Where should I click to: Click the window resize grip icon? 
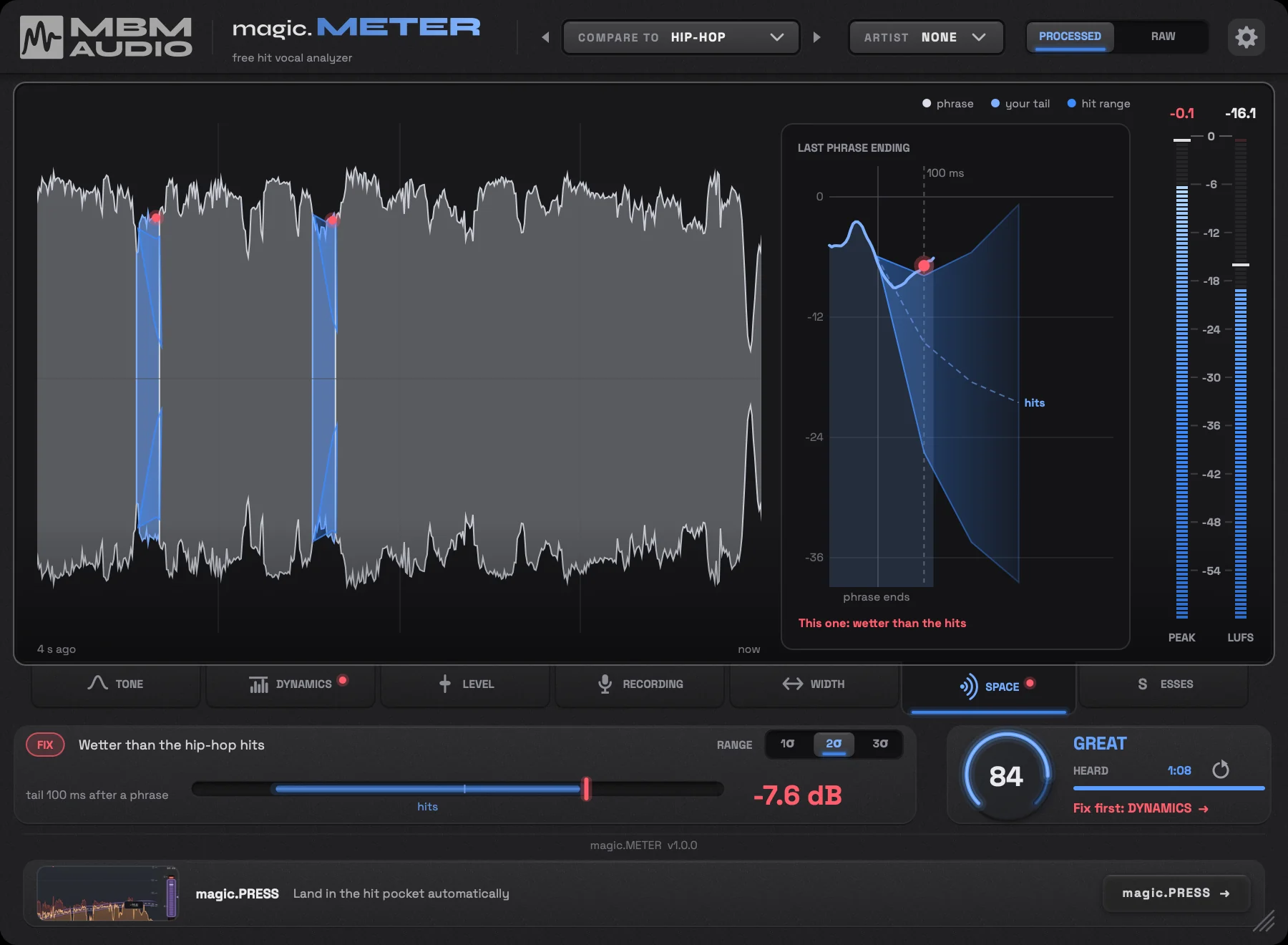1264,921
